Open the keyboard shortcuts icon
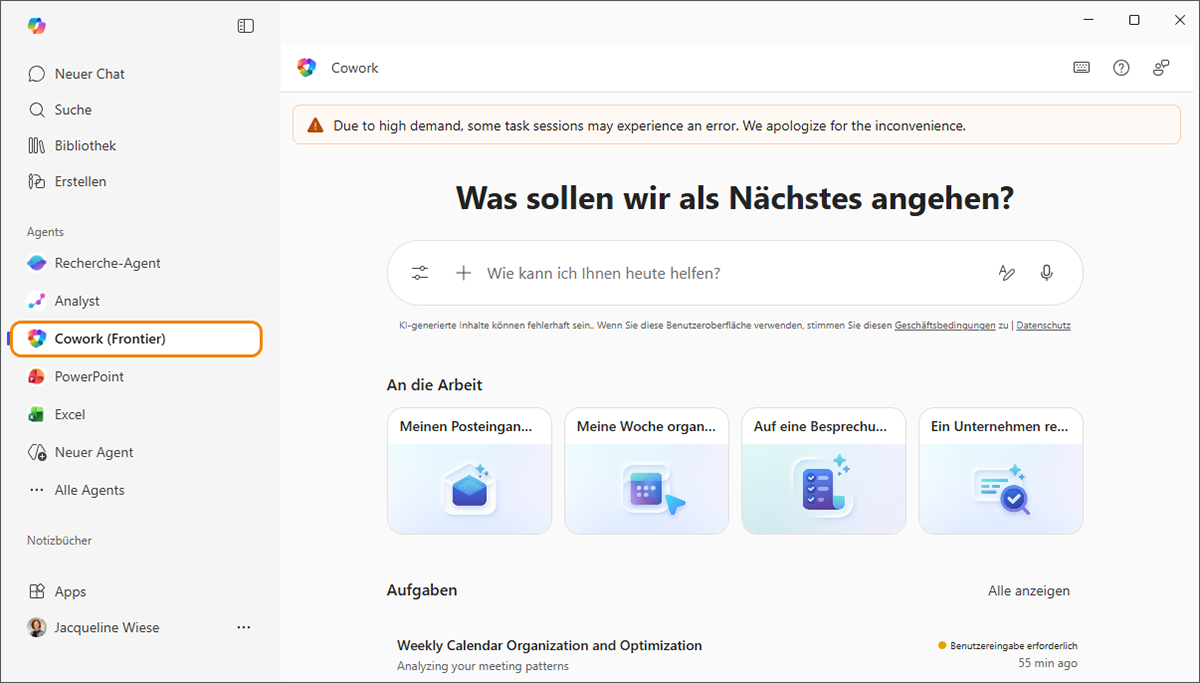The height and width of the screenshot is (683, 1200). (1081, 68)
